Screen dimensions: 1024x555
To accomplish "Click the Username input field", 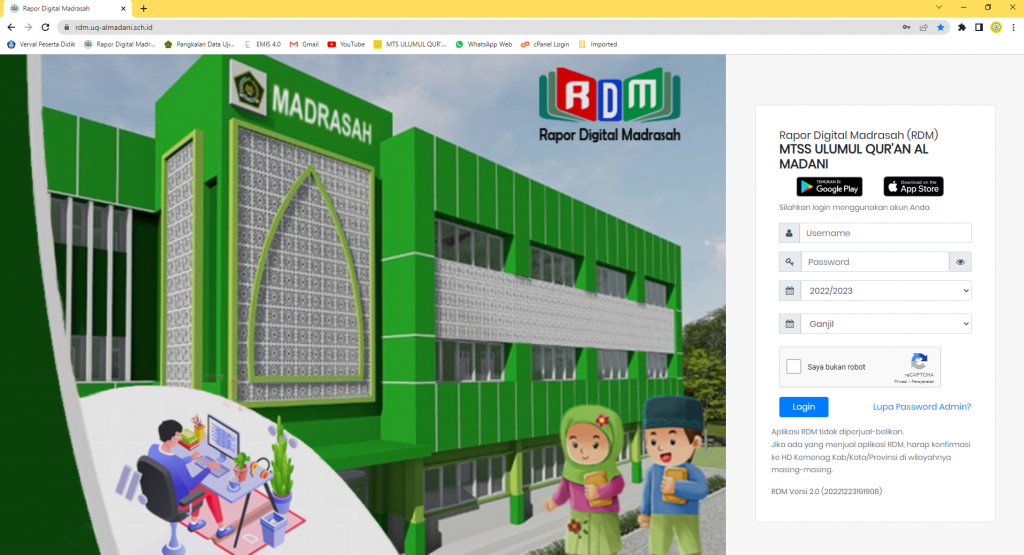I will (885, 233).
